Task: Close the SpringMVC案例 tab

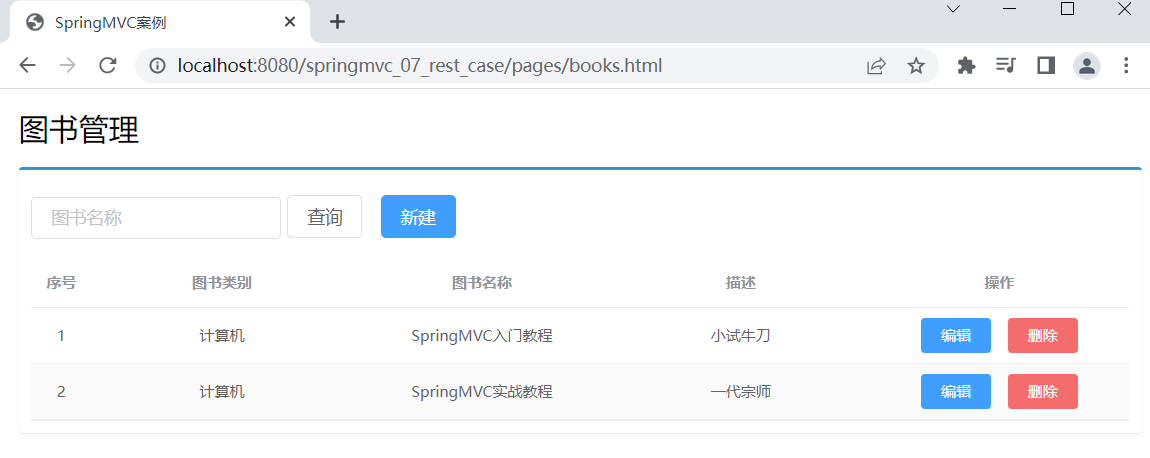Action: (290, 22)
